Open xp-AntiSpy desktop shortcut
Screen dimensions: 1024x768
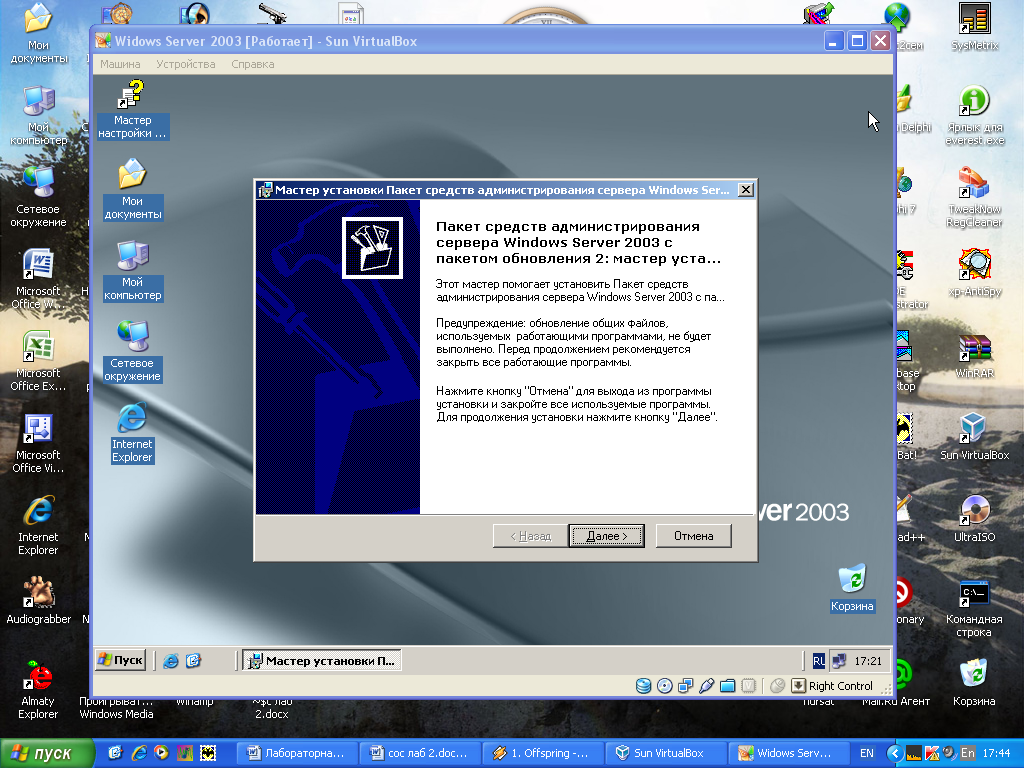[x=974, y=273]
